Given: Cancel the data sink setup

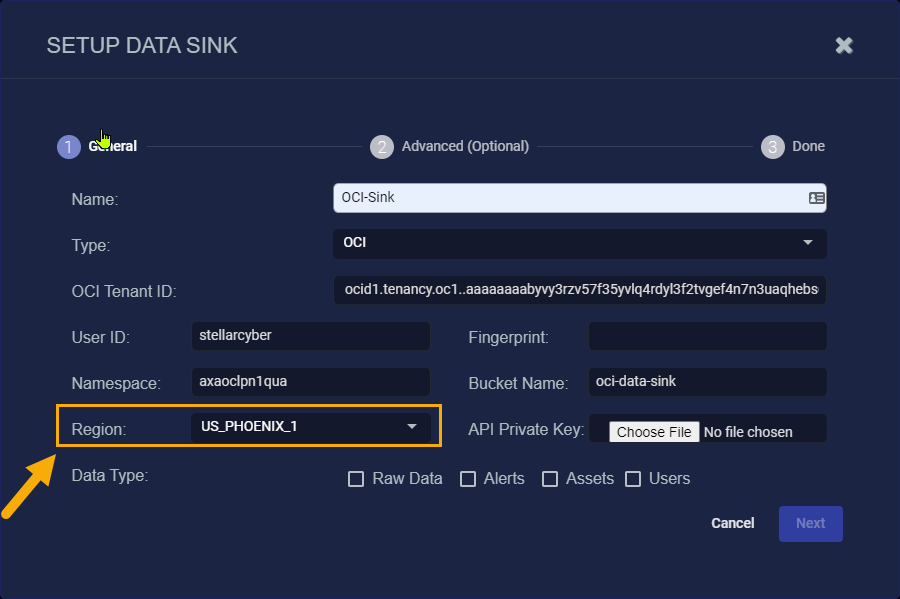Looking at the screenshot, I should click(x=732, y=523).
